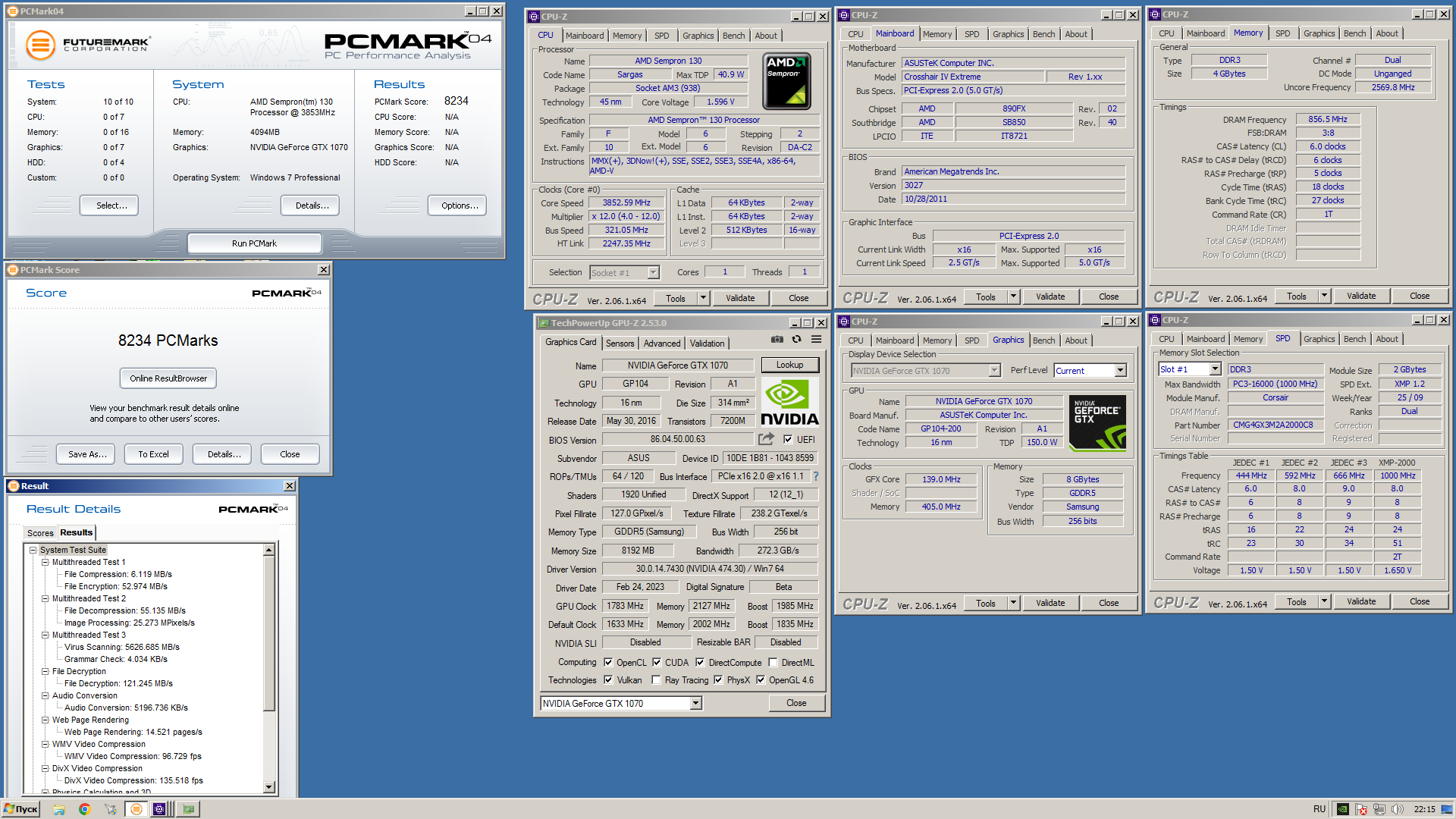The image size is (1456, 819).
Task: Click the Save As... button in the Score window
Action: pyautogui.click(x=86, y=454)
